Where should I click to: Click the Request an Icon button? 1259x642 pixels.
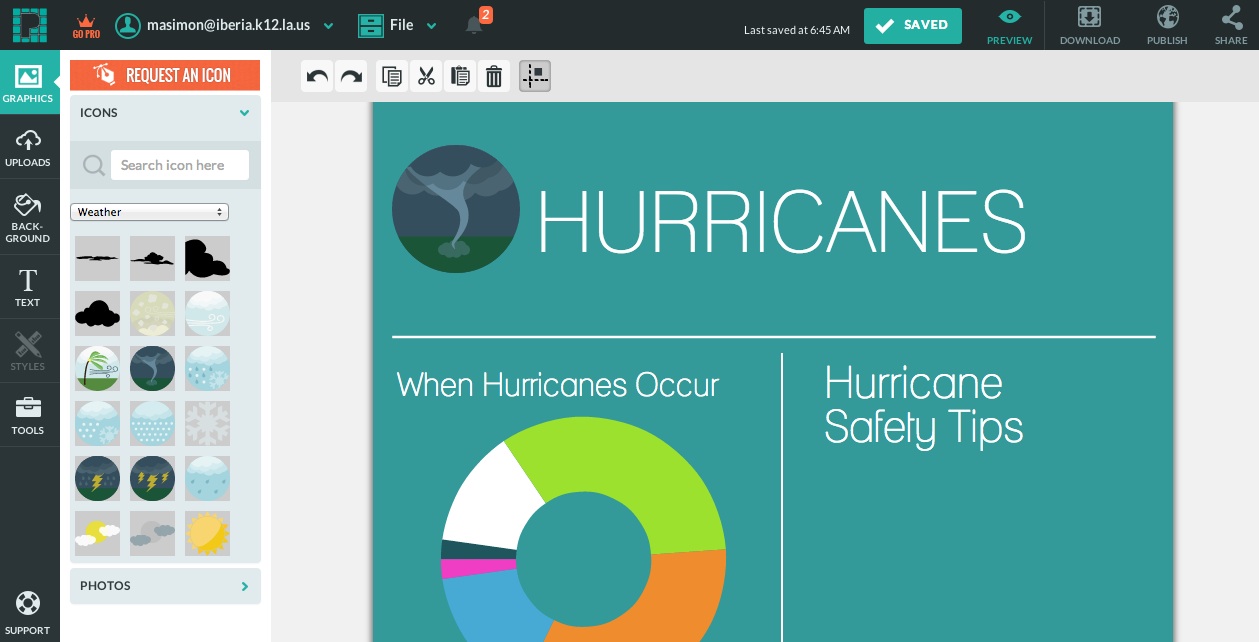(165, 75)
